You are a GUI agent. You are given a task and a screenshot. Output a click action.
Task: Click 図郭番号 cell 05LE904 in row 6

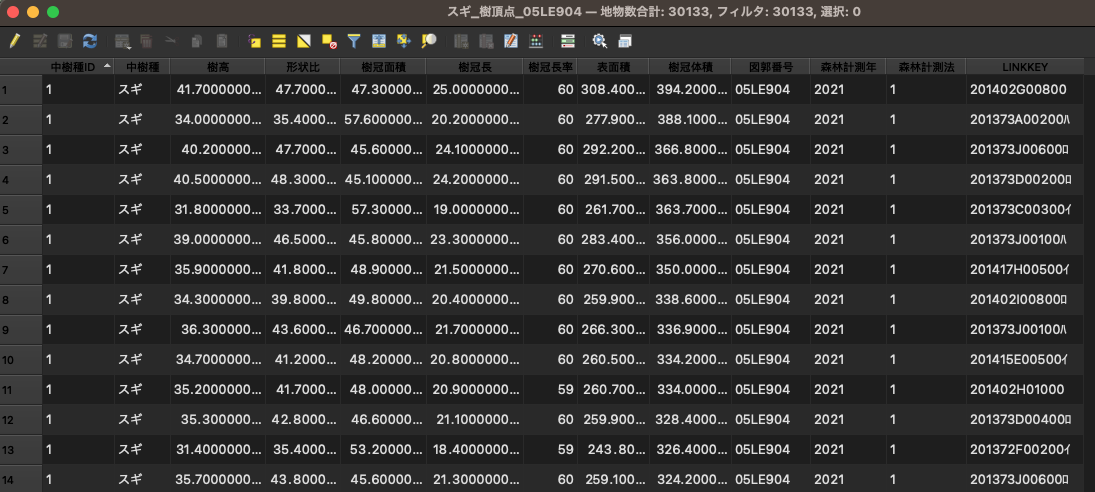[x=770, y=239]
